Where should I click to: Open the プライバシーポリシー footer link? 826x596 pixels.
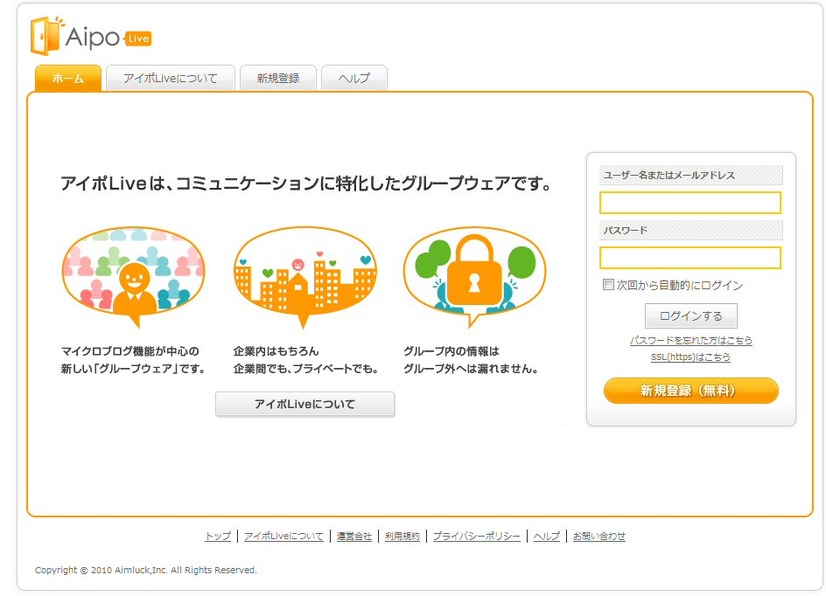click(476, 536)
